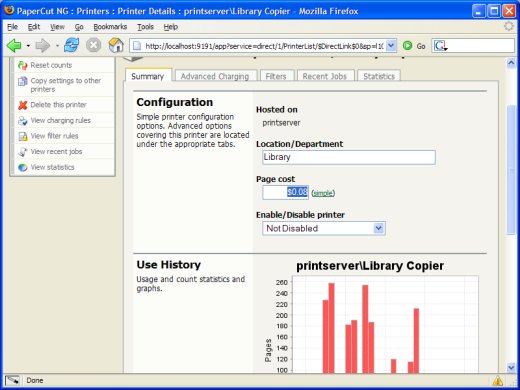Viewport: 520px width, 390px height.
Task: Maximize the Firefox window
Action: pos(494,11)
